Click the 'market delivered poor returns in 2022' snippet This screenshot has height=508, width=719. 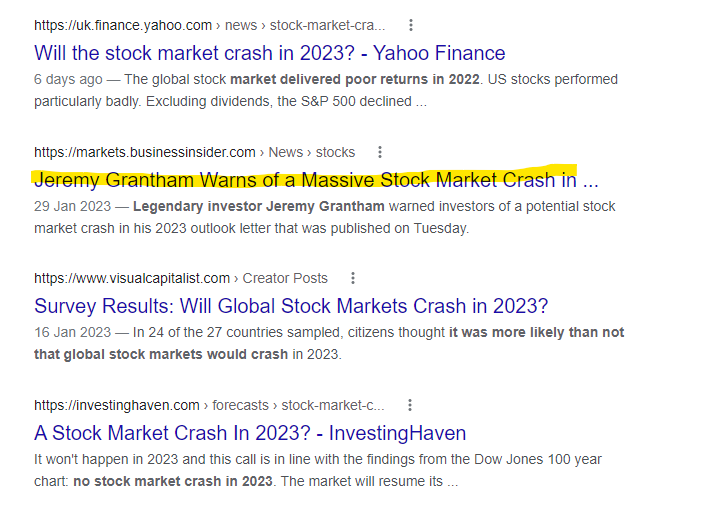point(355,79)
